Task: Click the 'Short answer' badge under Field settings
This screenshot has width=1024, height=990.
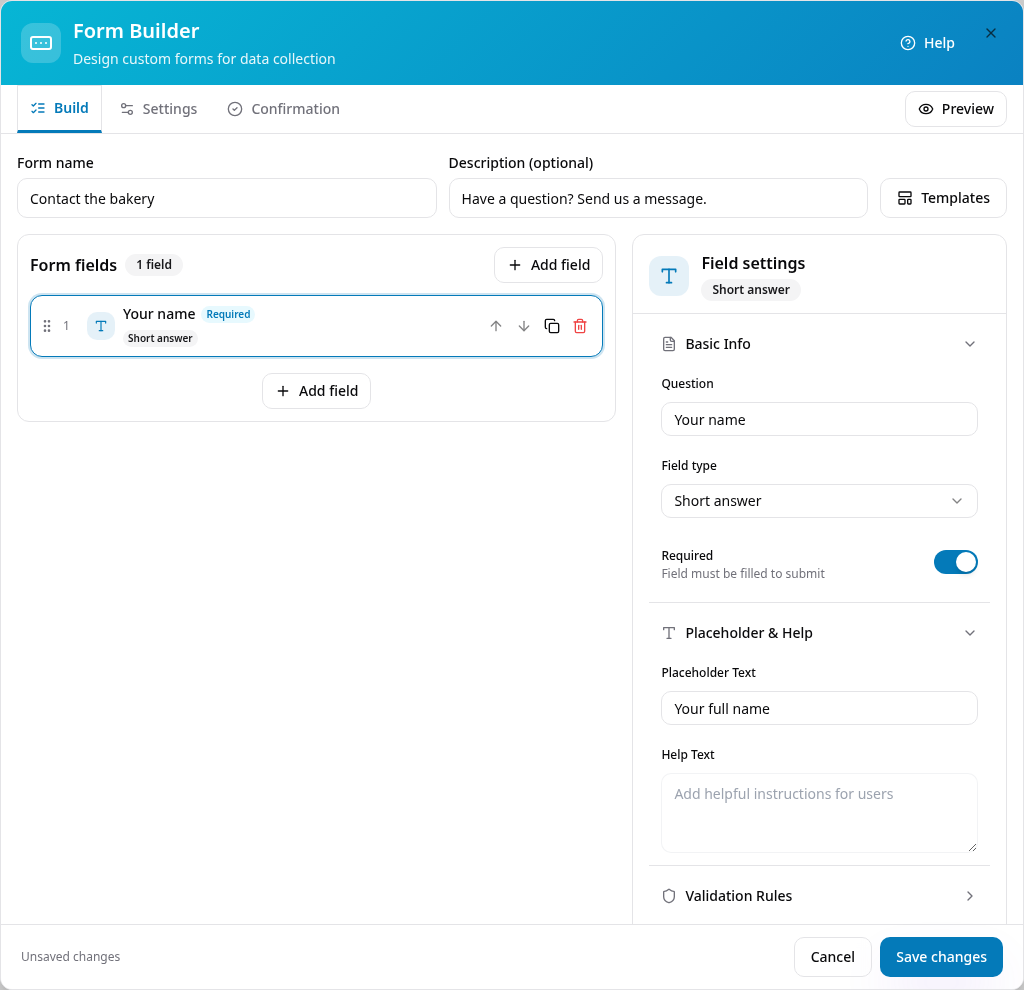Action: [x=750, y=289]
